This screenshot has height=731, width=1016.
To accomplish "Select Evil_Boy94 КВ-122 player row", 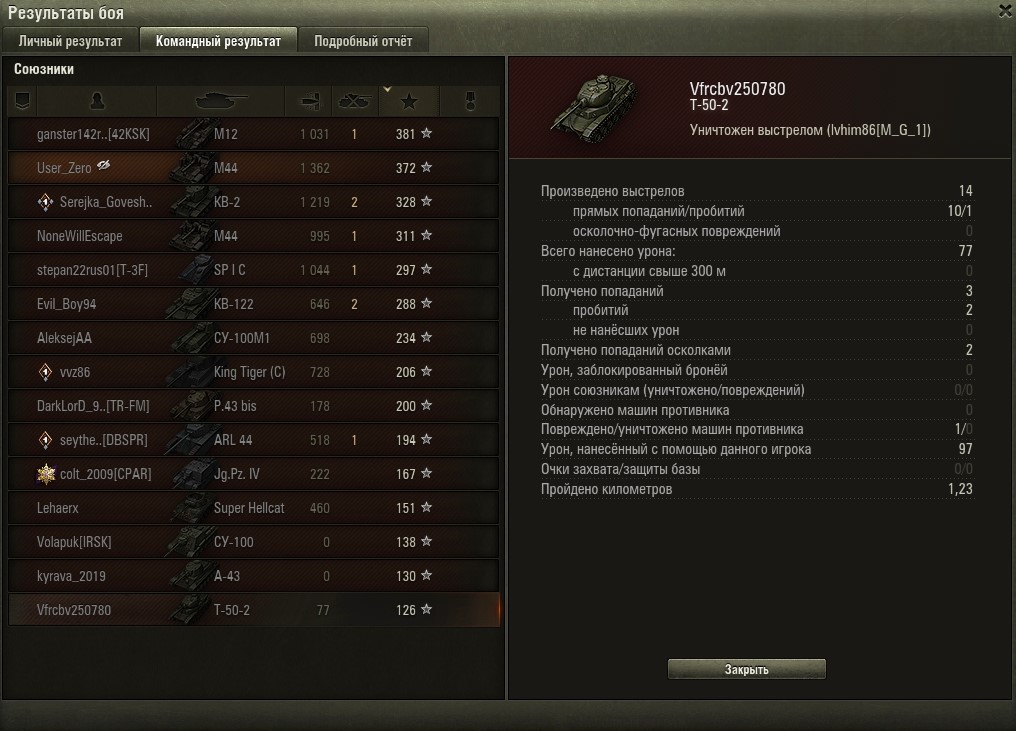I will coord(254,304).
